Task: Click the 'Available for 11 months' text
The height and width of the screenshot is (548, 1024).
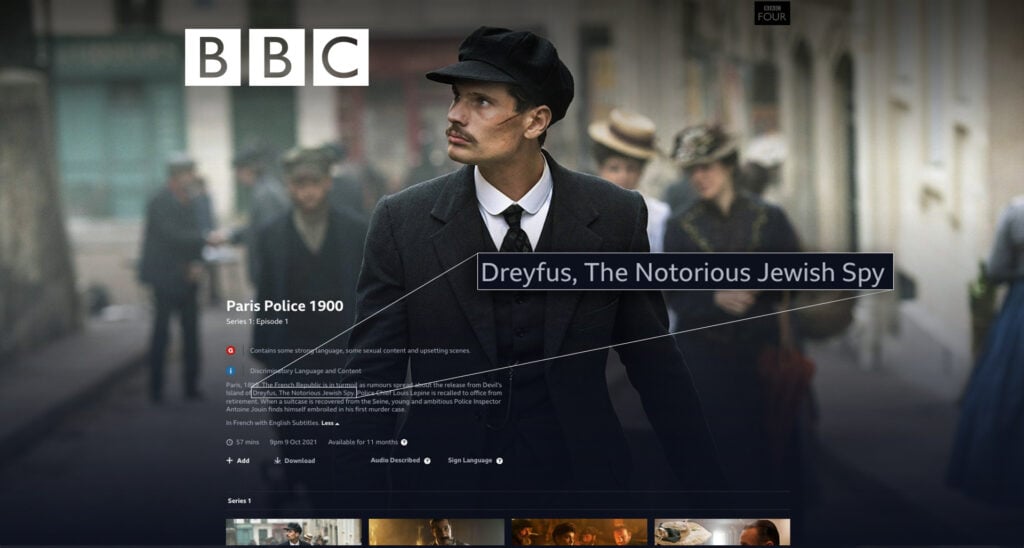Action: pyautogui.click(x=362, y=442)
